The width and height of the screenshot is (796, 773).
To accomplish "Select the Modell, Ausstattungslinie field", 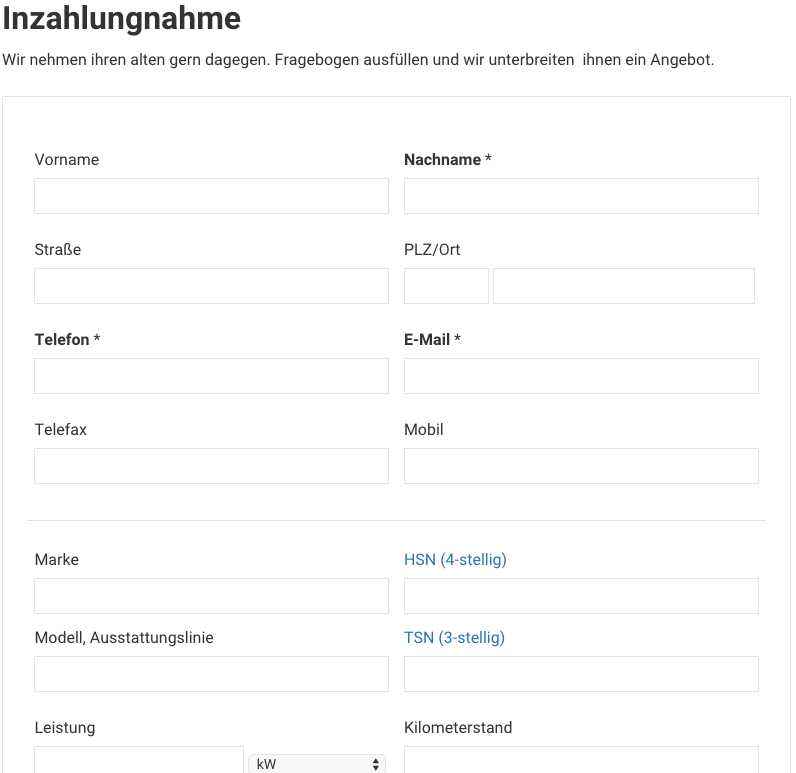I will coord(211,674).
